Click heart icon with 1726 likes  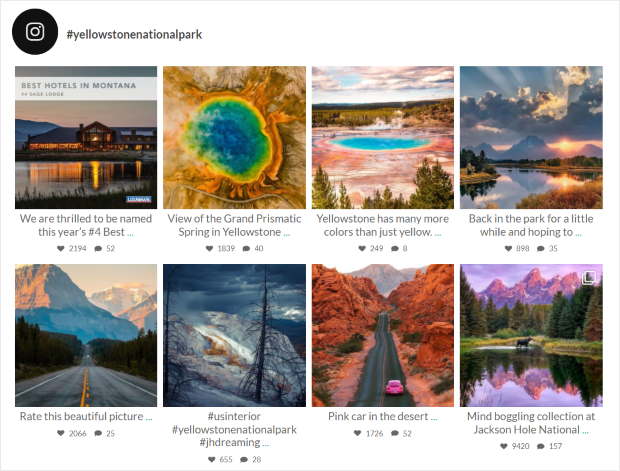pyautogui.click(x=357, y=433)
